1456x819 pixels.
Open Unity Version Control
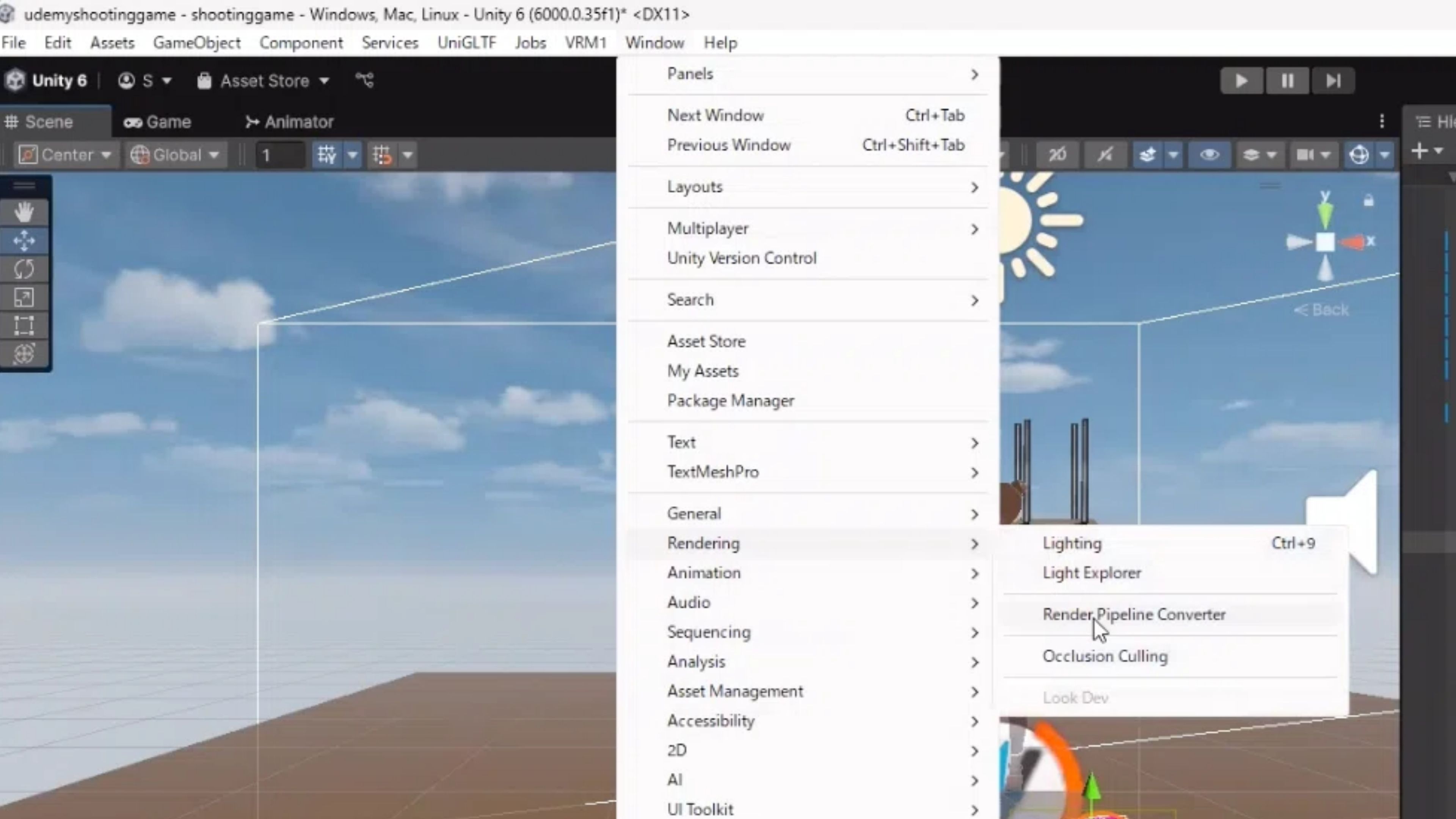pos(808,258)
